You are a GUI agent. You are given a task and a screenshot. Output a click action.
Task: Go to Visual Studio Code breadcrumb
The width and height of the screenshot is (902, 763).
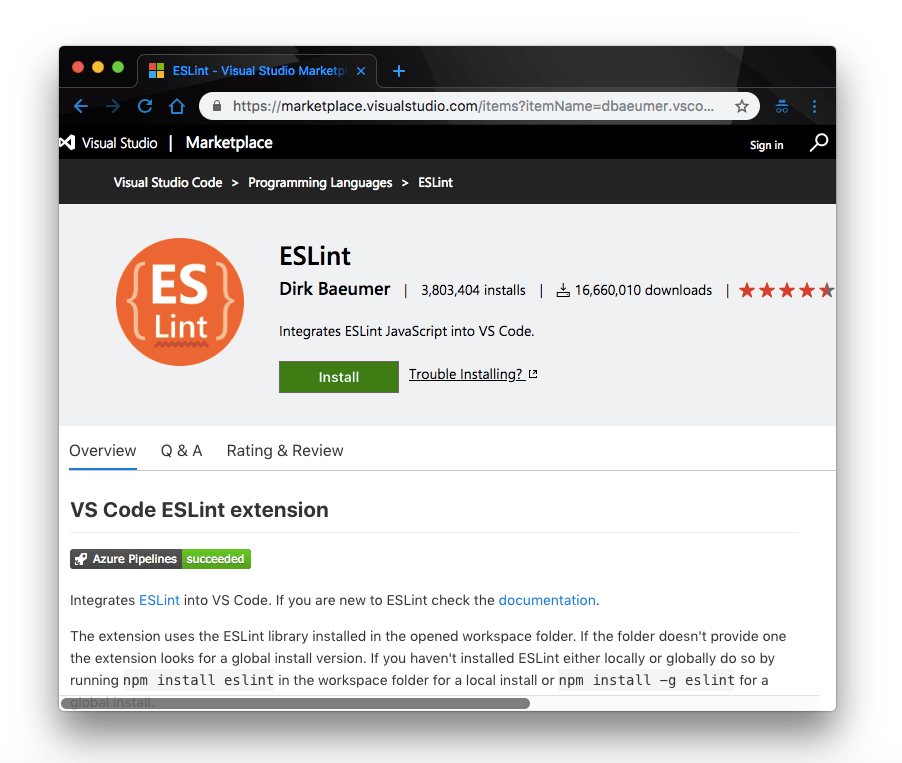click(168, 182)
